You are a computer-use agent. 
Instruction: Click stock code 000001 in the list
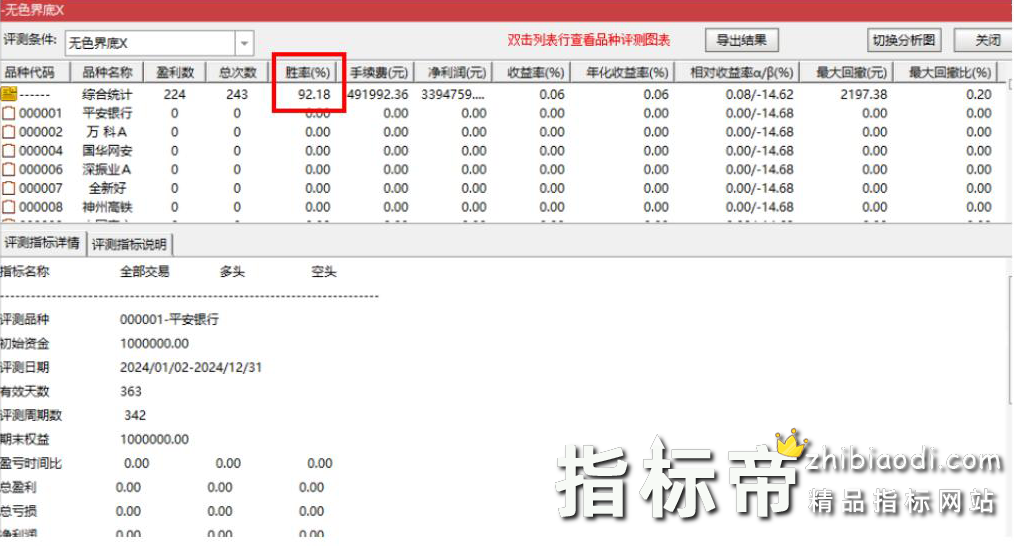41,113
